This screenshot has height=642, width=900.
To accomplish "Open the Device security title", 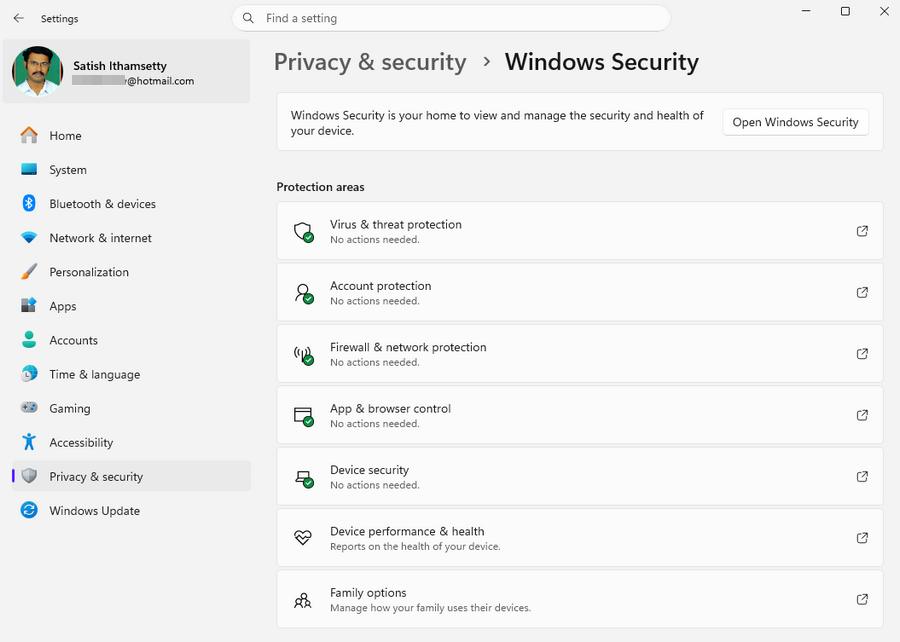I will 369,470.
